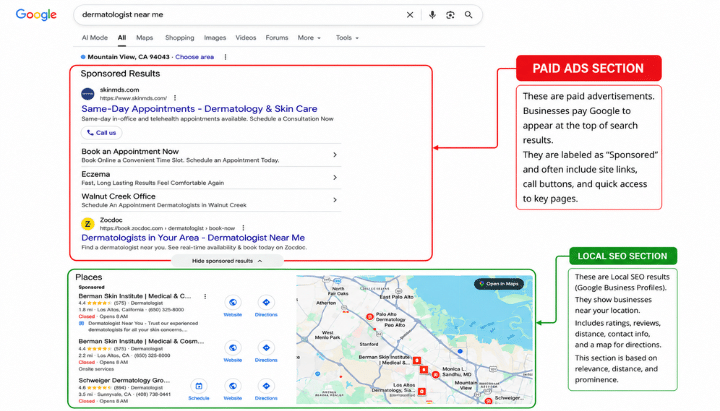Open Dermatologists in Your Area Zocdoc link

coord(193,238)
